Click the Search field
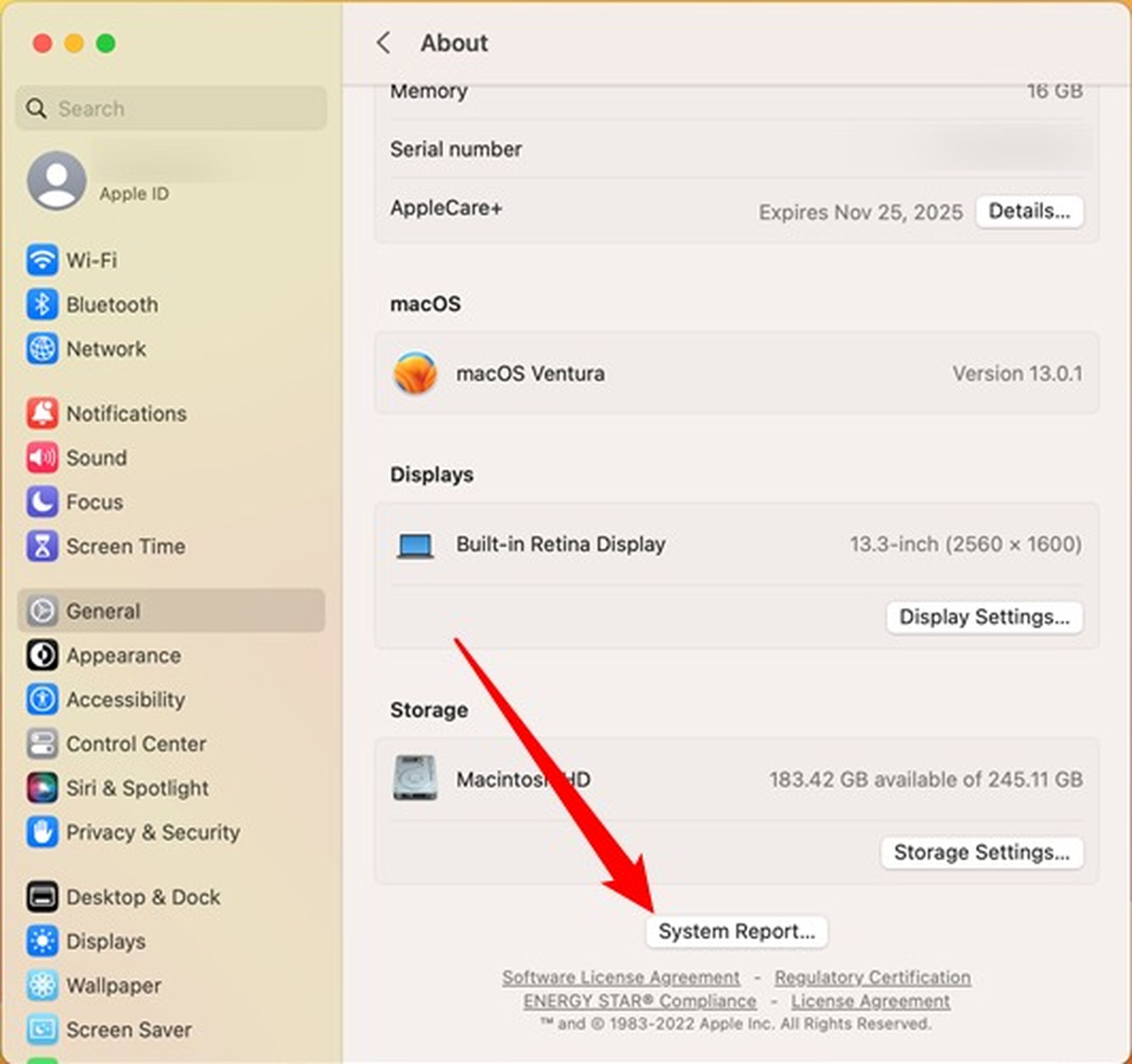Screen dimensions: 1132x1064 pyautogui.click(x=171, y=108)
